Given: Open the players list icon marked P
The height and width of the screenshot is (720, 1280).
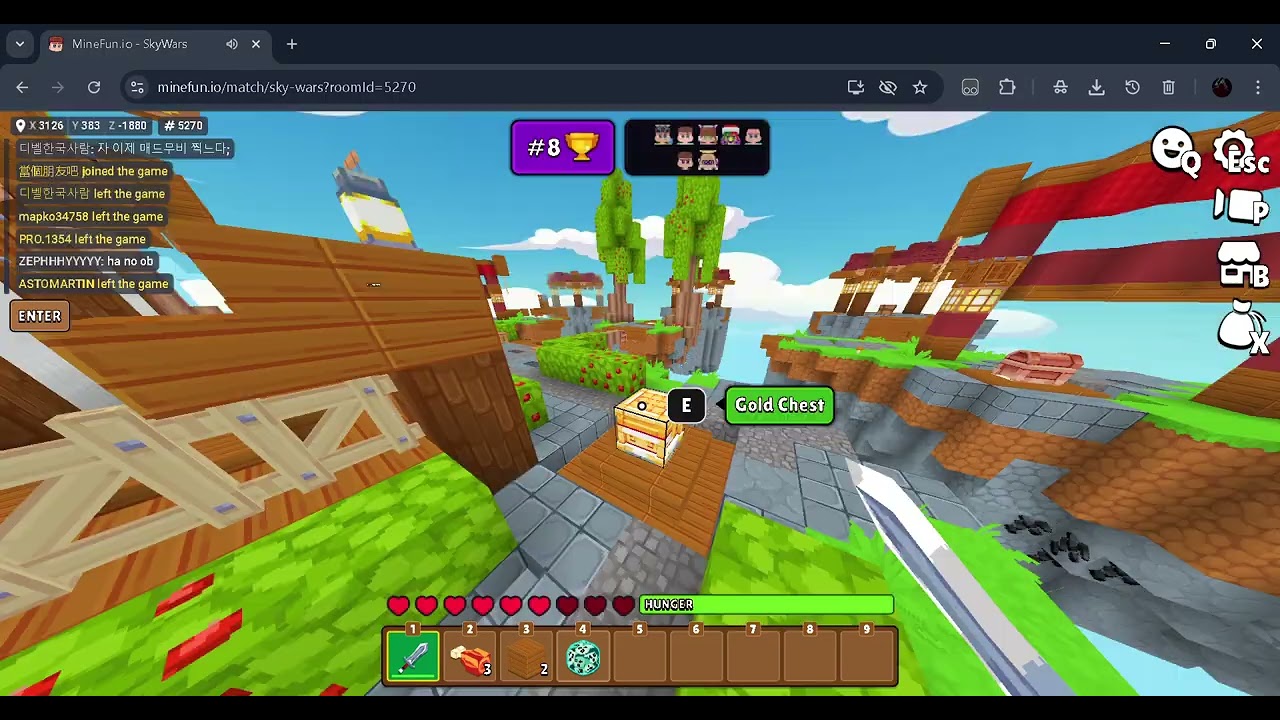Looking at the screenshot, I should pyautogui.click(x=1241, y=207).
